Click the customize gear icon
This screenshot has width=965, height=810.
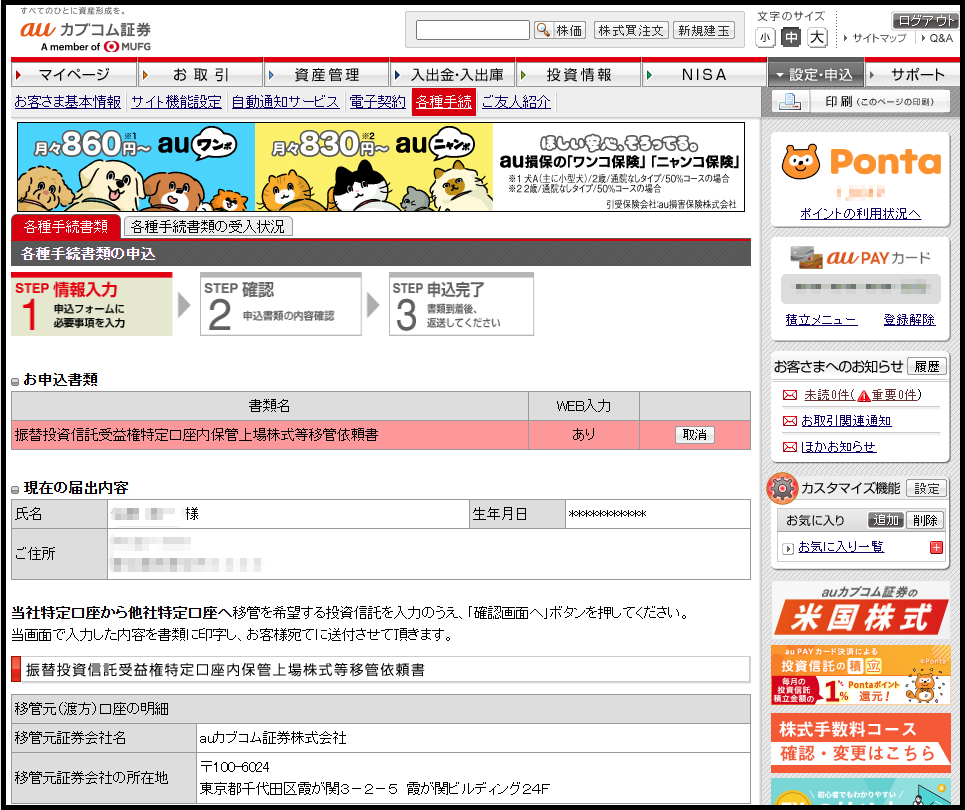782,489
